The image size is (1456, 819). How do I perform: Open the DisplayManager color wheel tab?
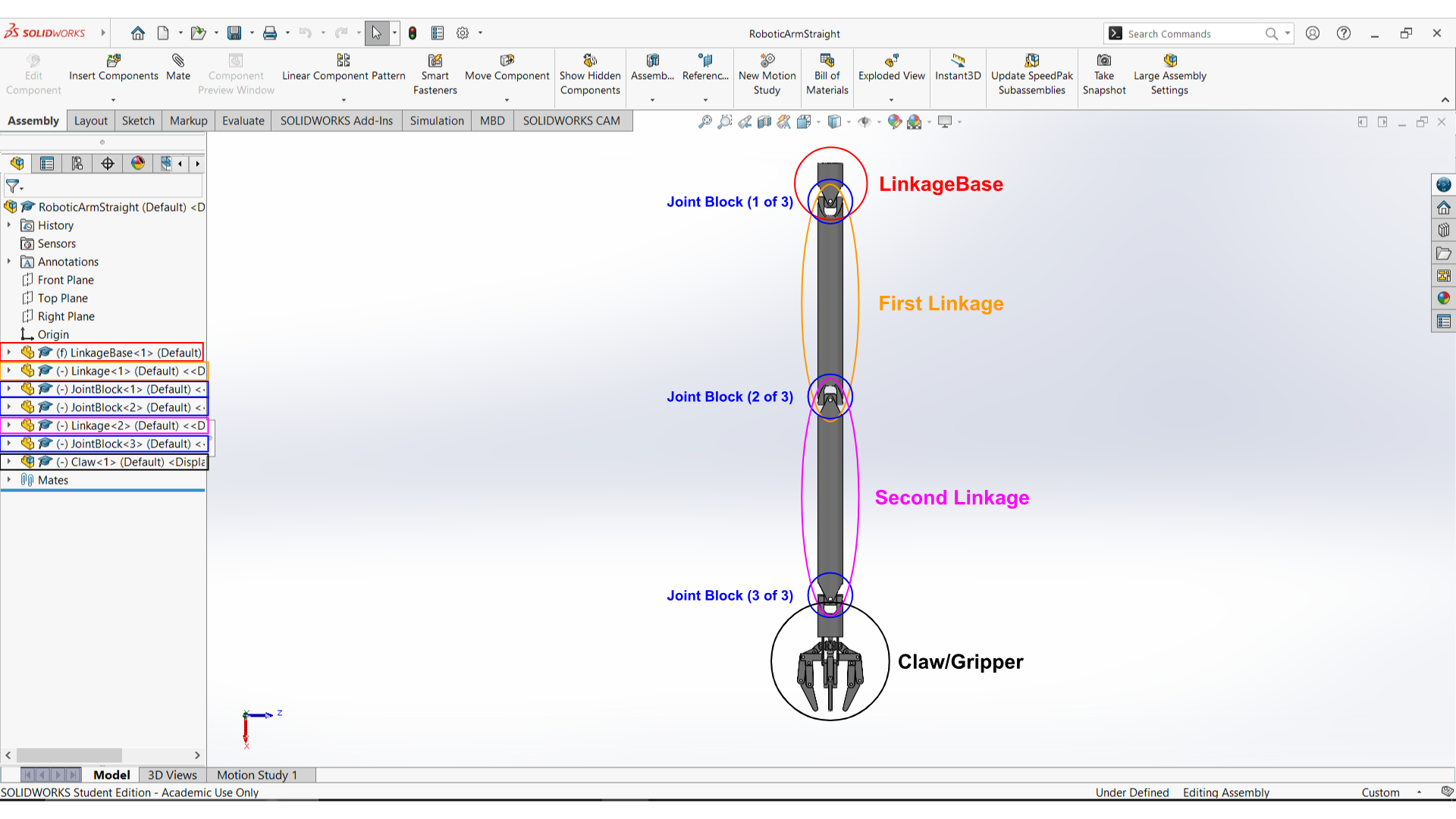click(137, 164)
